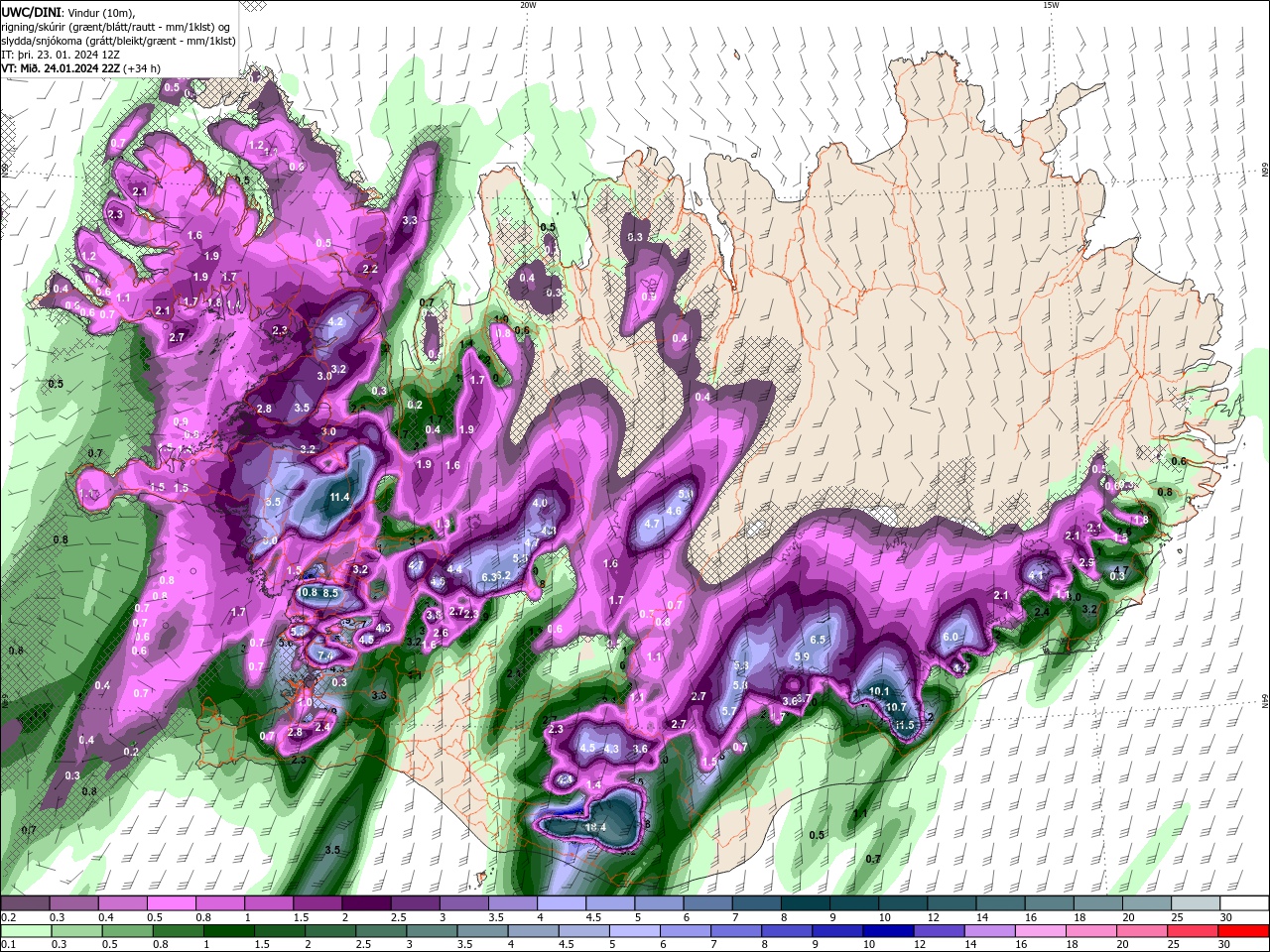This screenshot has height=952, width=1270.
Task: Click the 7.4 precipitation value on the map
Action: pos(326,655)
